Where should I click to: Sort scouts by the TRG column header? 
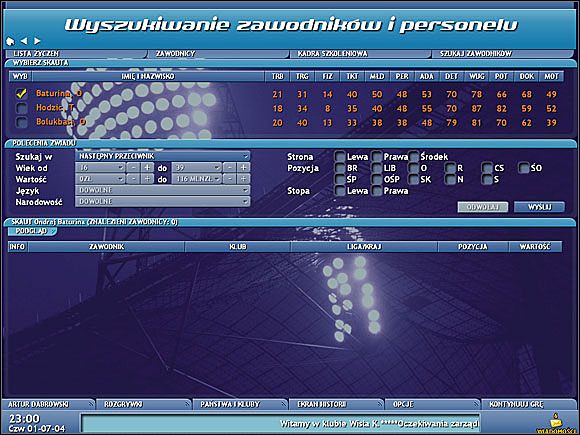coord(302,76)
